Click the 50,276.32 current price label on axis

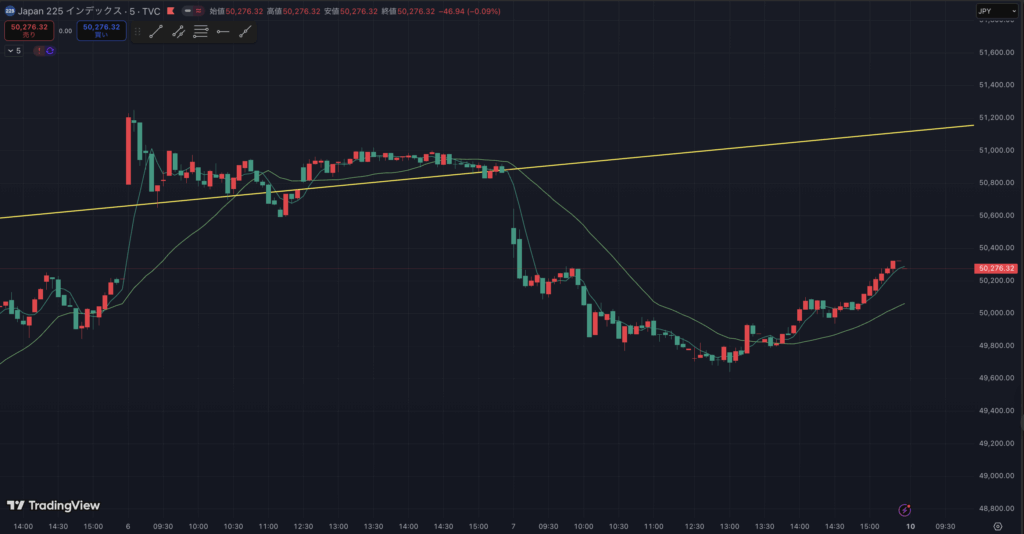coord(996,268)
